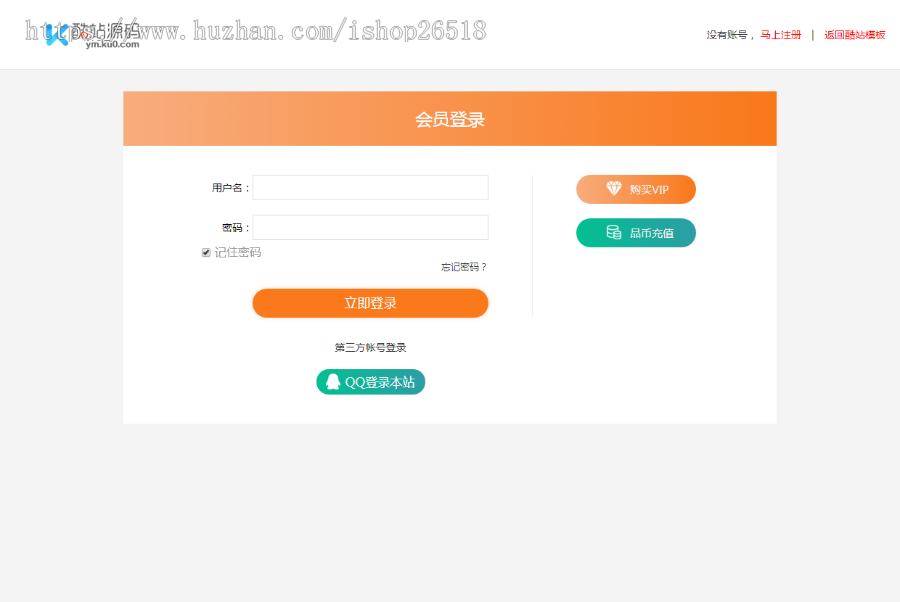Image resolution: width=900 pixels, height=602 pixels.
Task: Focus the 用户名 input field
Action: point(370,188)
